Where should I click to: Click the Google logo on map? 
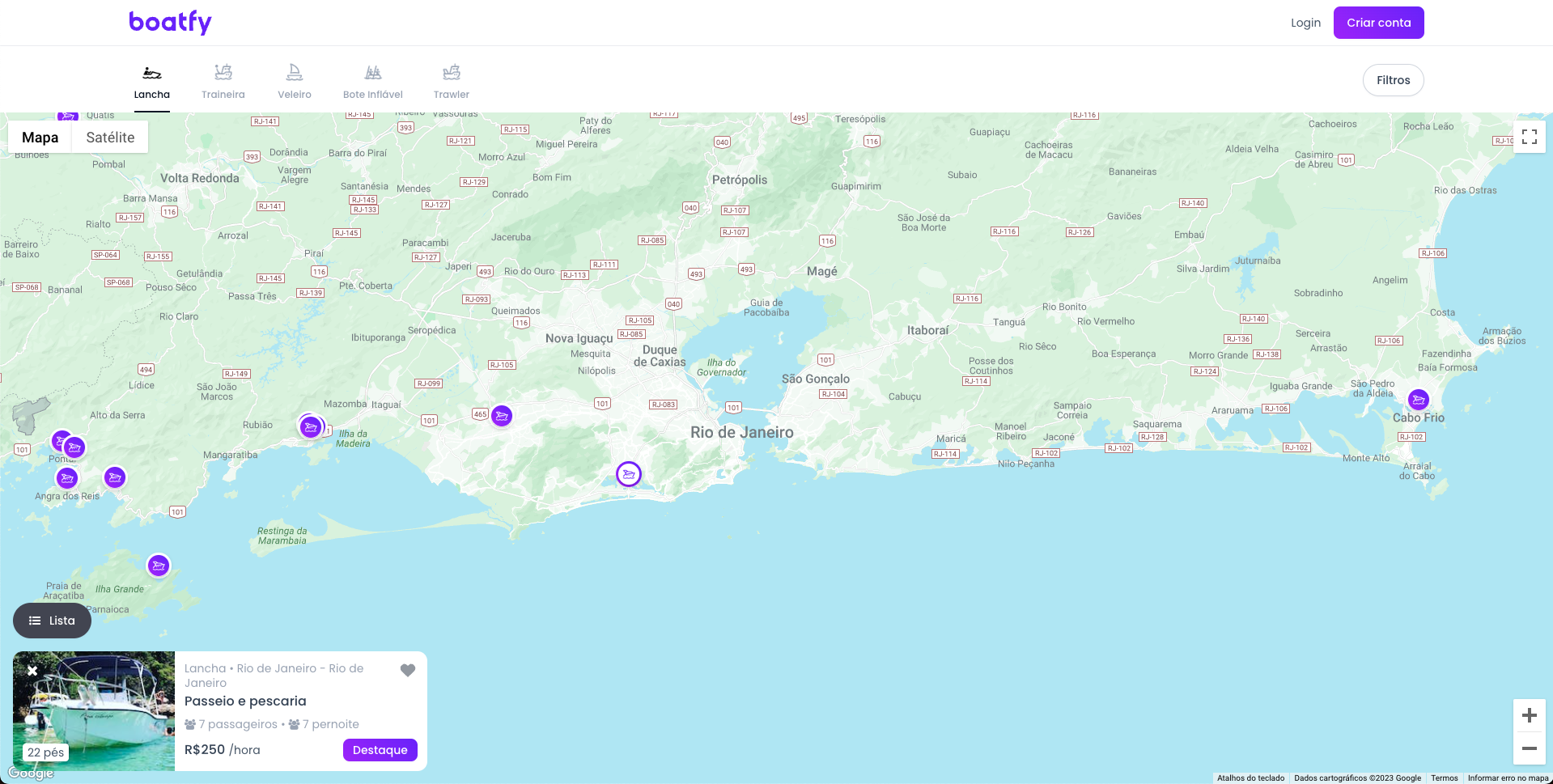pyautogui.click(x=31, y=773)
